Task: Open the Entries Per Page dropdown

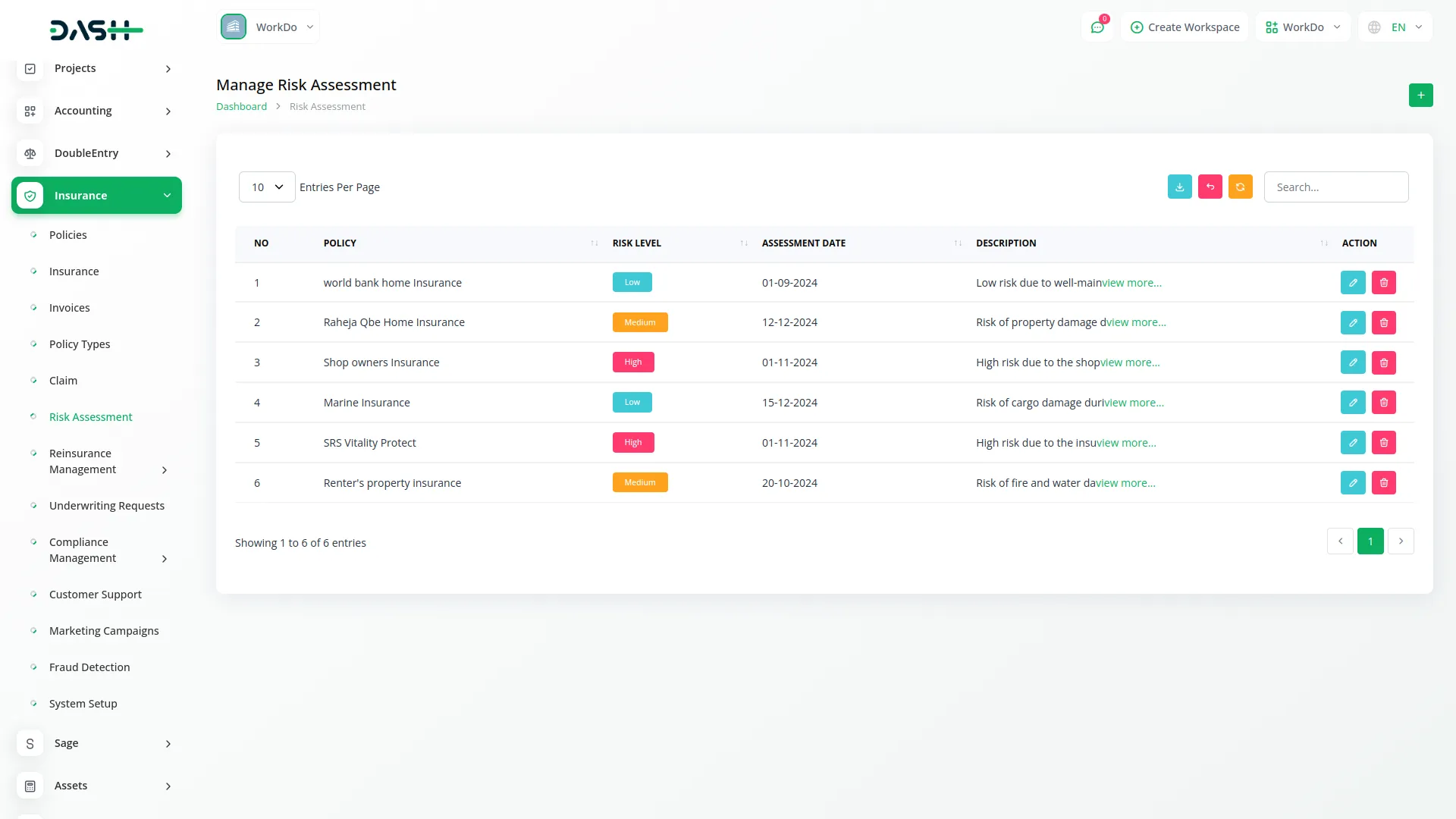Action: pos(266,187)
